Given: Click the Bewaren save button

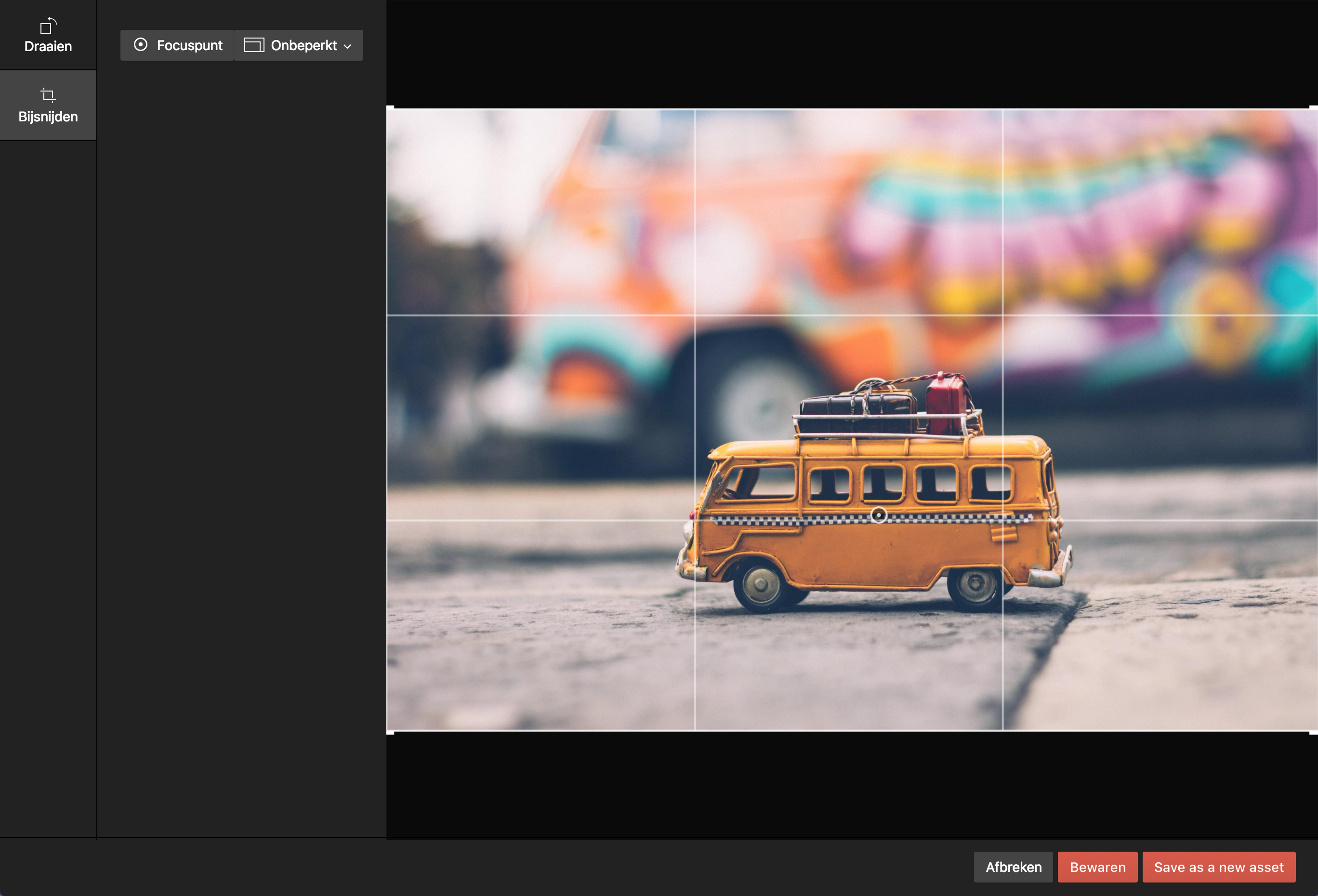Looking at the screenshot, I should (x=1097, y=867).
